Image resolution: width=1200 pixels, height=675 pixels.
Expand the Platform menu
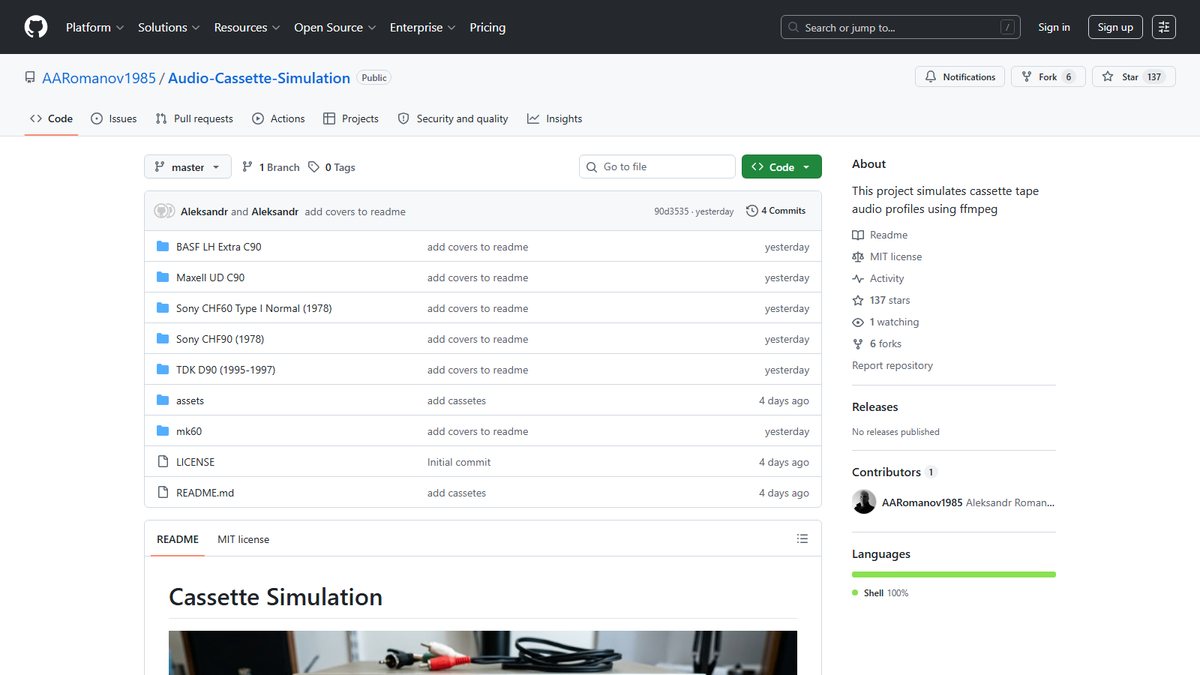coord(95,27)
